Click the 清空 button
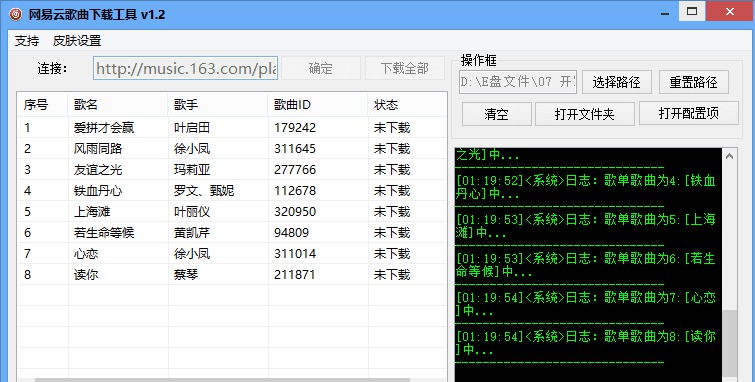This screenshot has width=755, height=382. (x=496, y=114)
